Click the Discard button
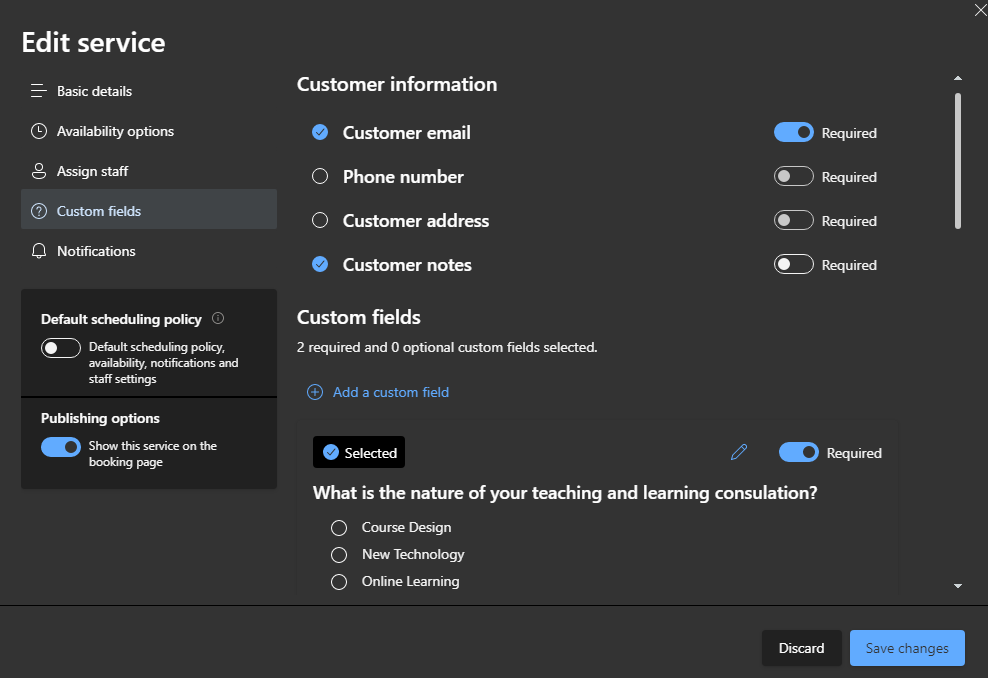This screenshot has height=678, width=988. 801,648
